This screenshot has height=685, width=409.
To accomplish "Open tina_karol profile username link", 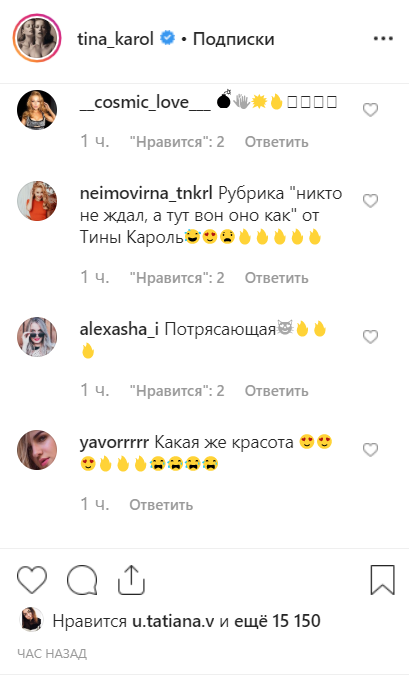I will coord(115,39).
